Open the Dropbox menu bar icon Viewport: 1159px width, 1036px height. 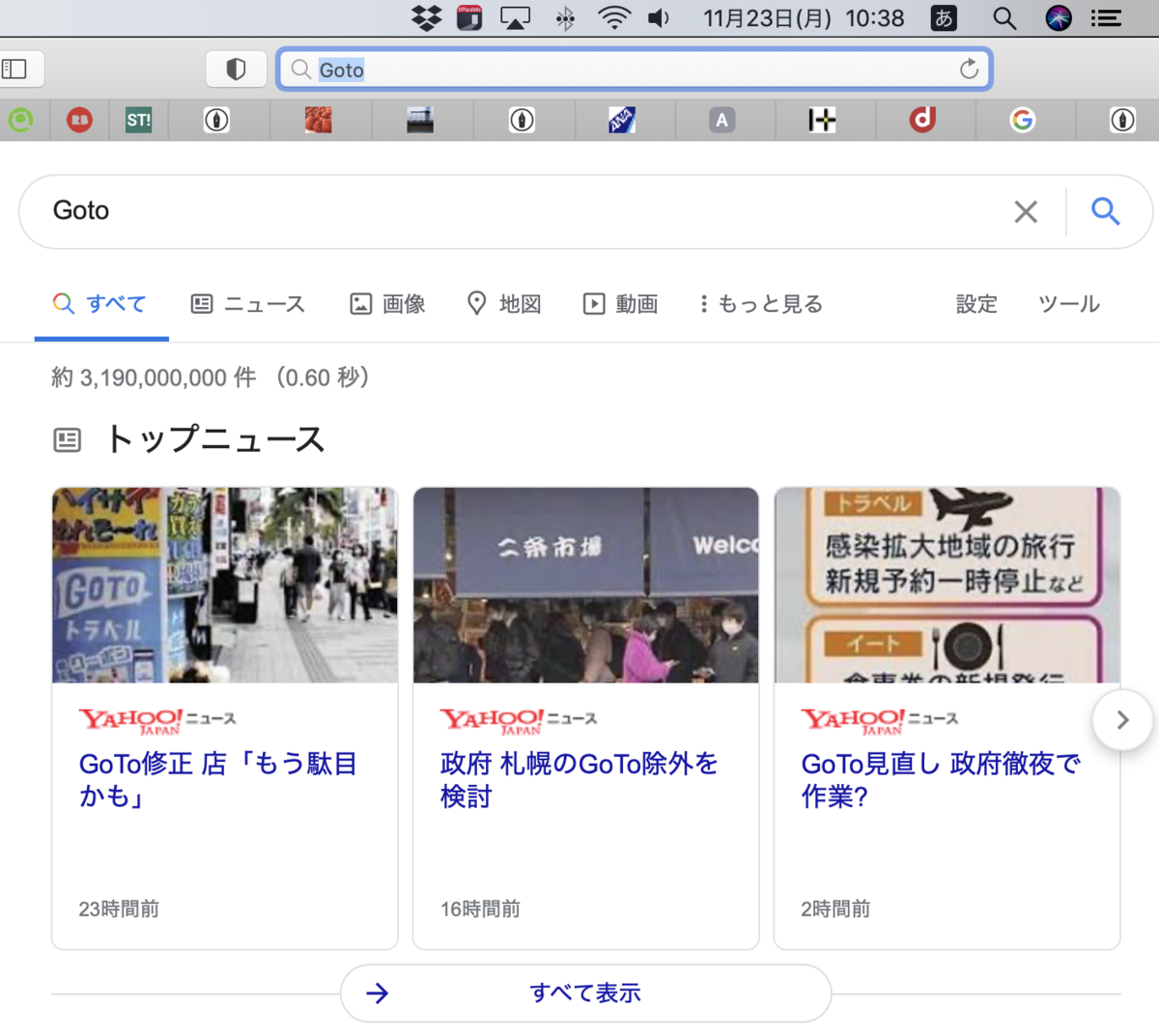(426, 17)
